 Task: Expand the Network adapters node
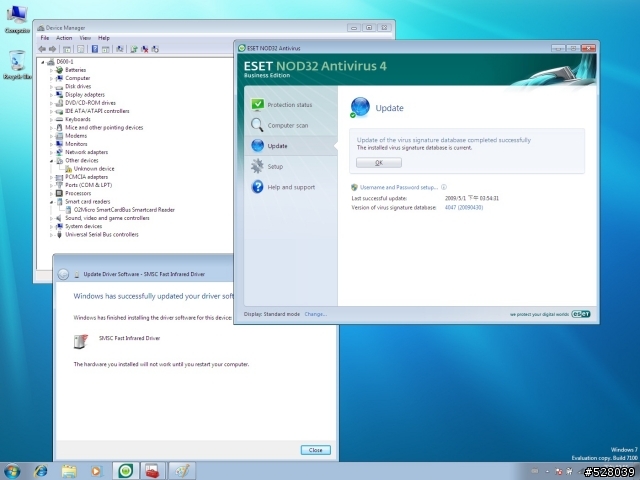51,152
